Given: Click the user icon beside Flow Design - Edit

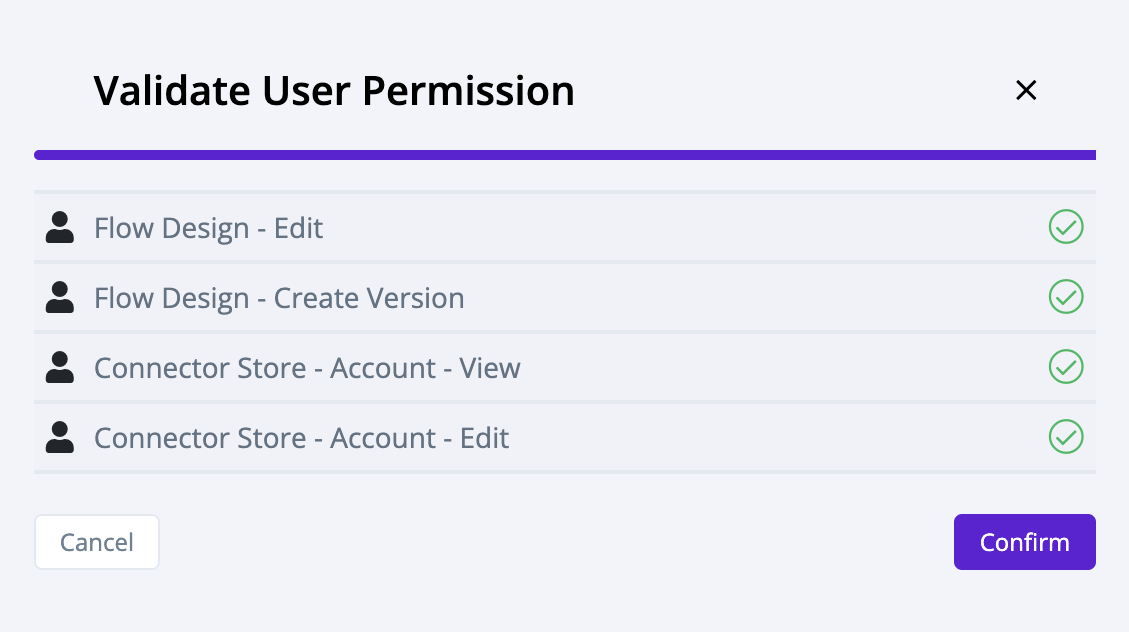Looking at the screenshot, I should point(59,227).
